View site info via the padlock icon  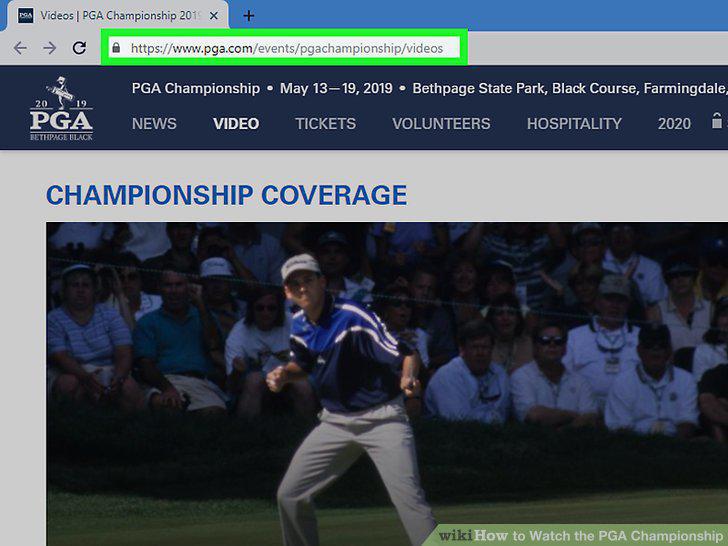click(116, 48)
